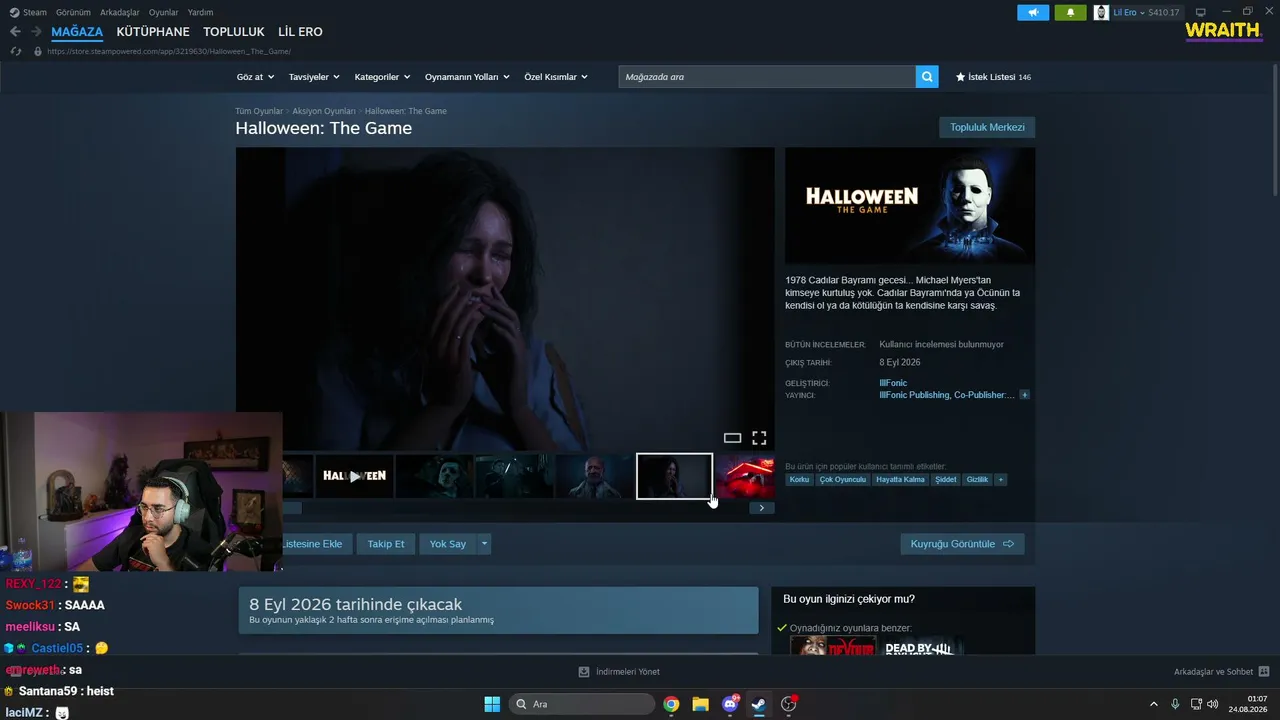
Task: Go to the MAĞAZA tab
Action: (x=77, y=32)
